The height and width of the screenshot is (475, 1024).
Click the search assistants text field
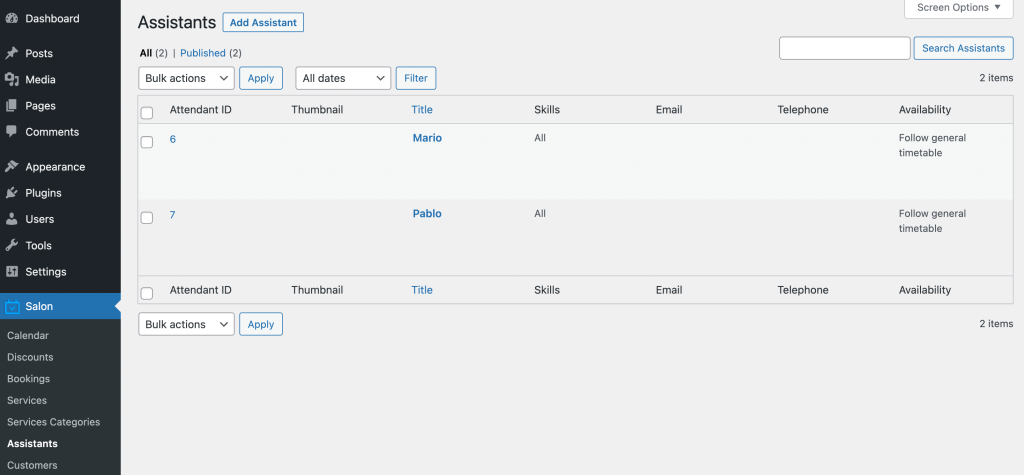click(844, 48)
